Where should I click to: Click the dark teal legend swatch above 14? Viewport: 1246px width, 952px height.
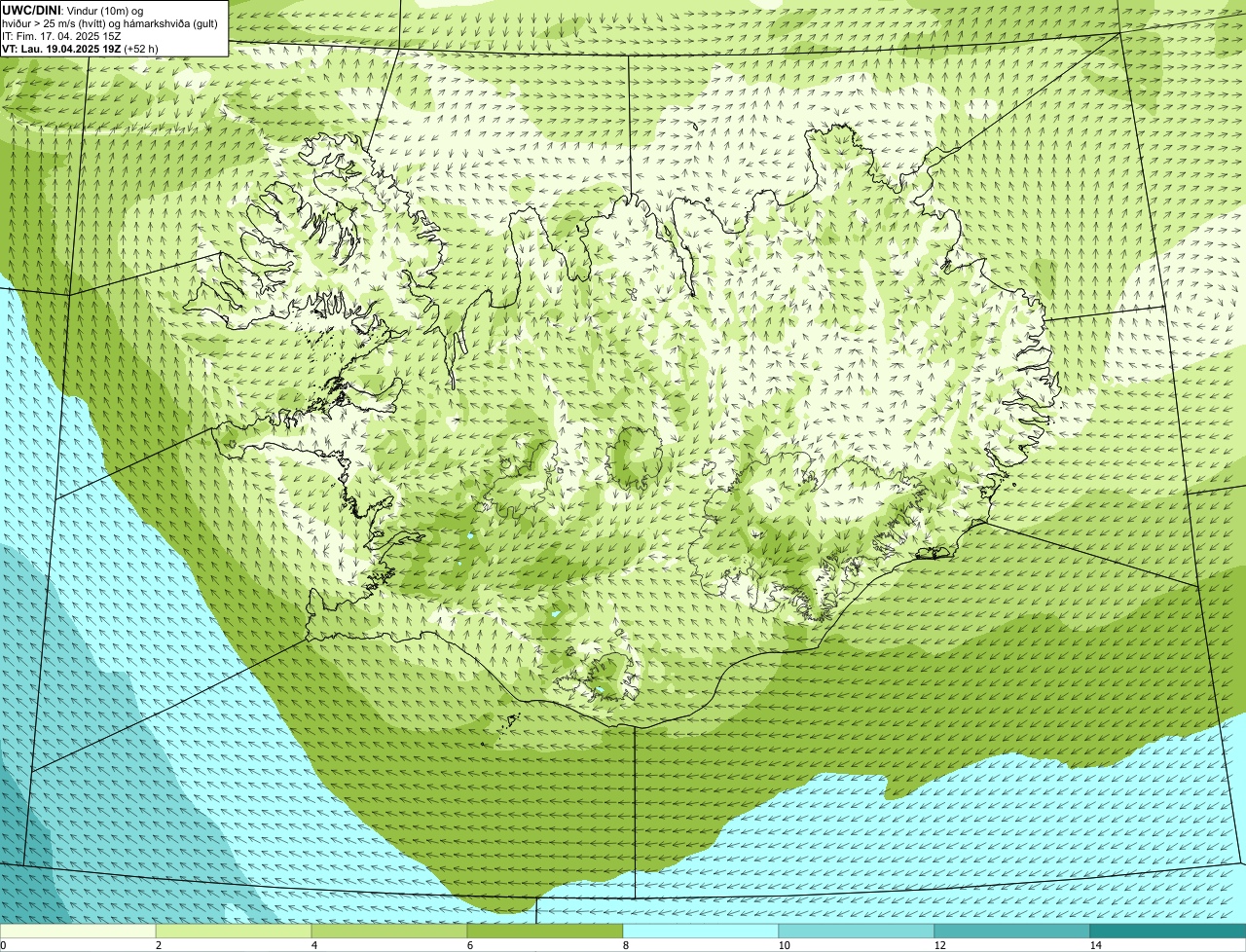pos(1168,931)
